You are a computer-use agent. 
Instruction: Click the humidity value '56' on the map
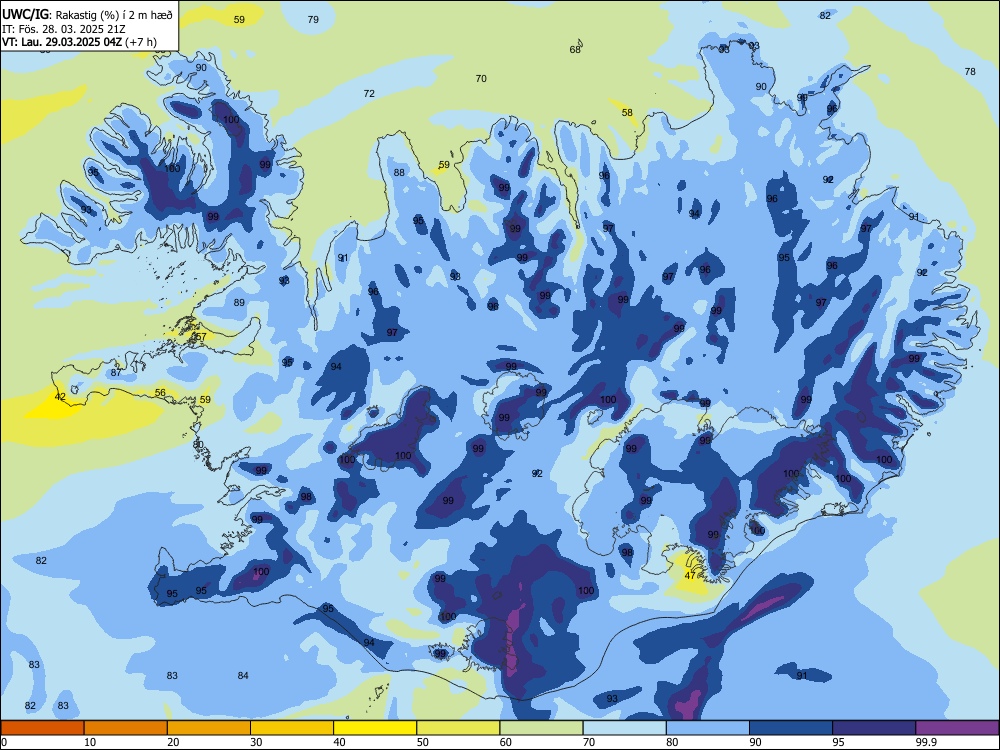pyautogui.click(x=160, y=393)
